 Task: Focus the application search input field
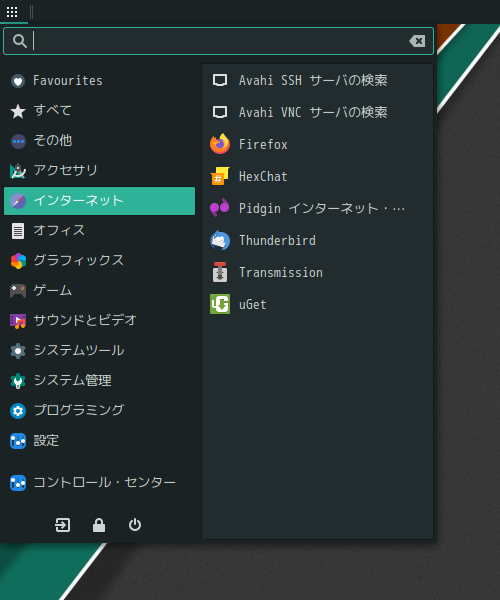(218, 41)
